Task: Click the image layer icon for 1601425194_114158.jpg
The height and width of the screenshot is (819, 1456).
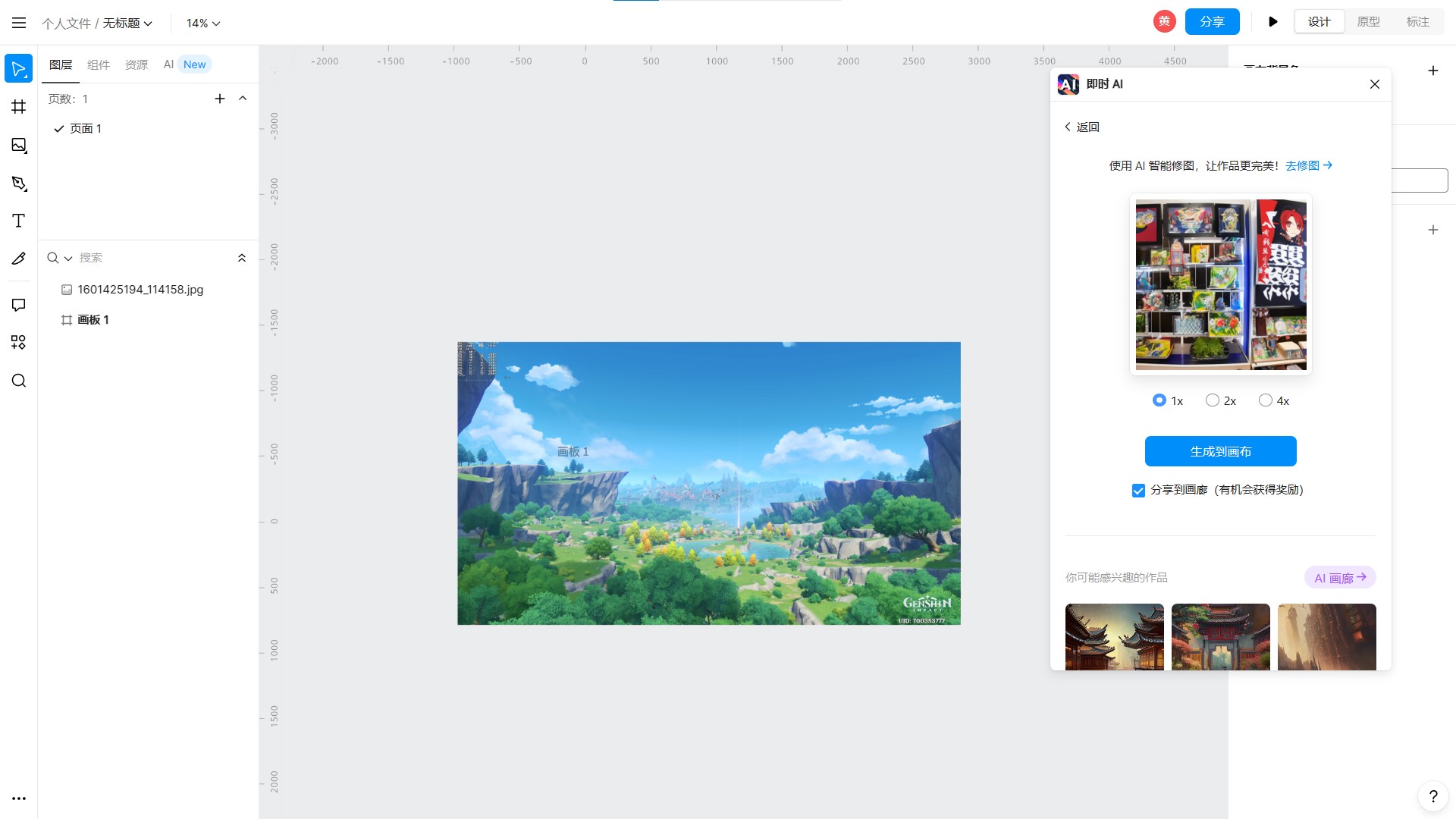Action: click(x=67, y=290)
